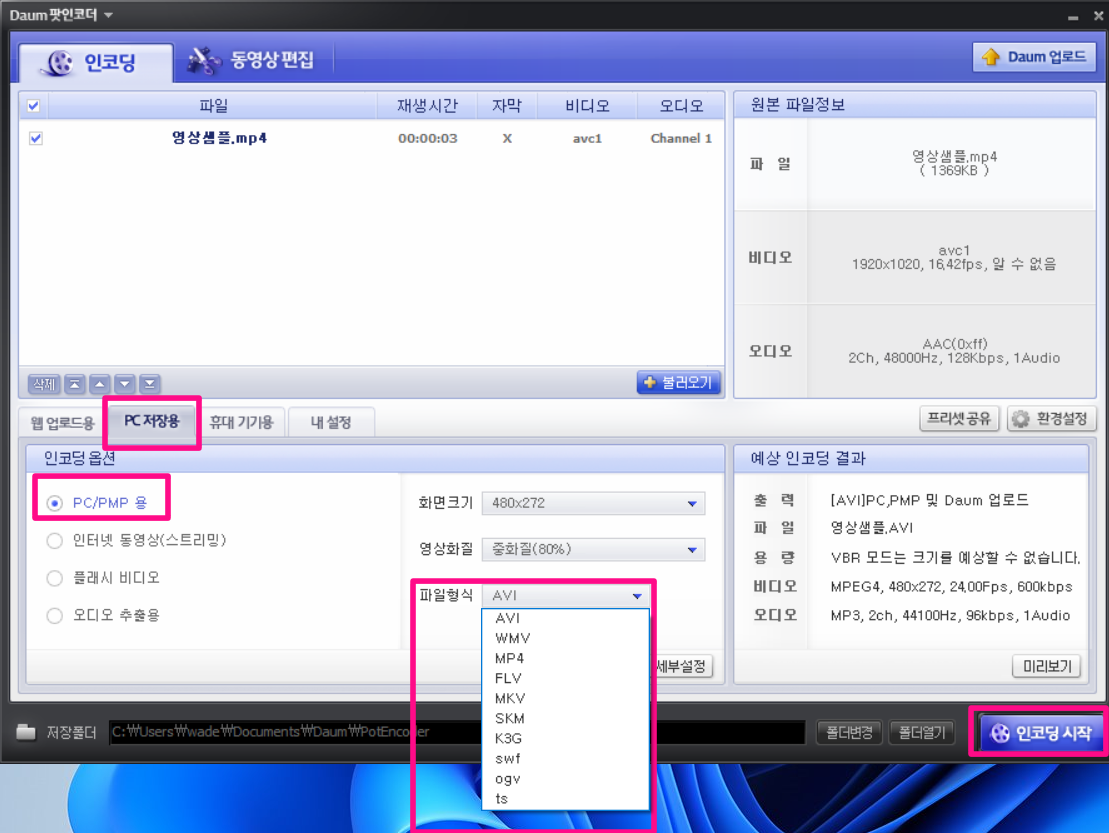
Task: Uncheck the 영상샘플.mp4 file checkbox
Action: [x=35, y=138]
